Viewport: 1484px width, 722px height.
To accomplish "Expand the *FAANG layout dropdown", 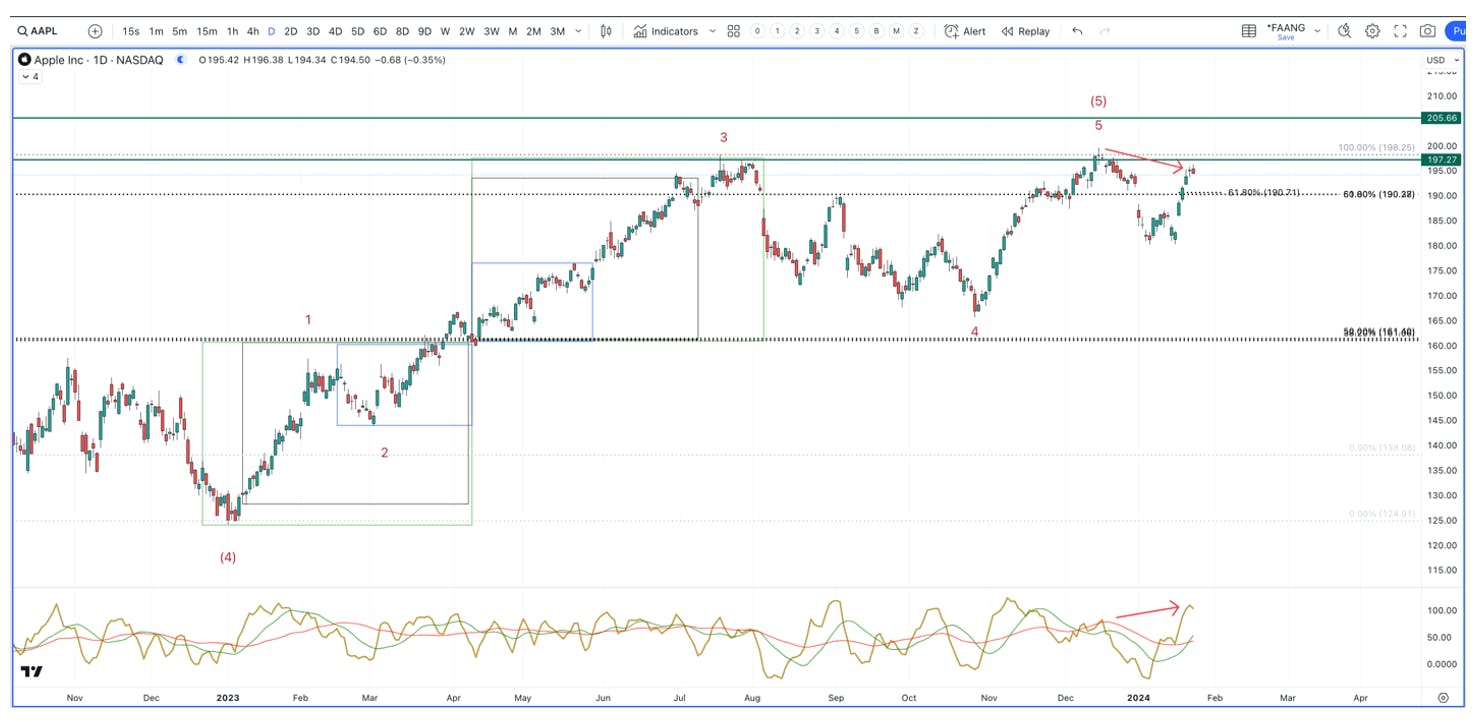I will click(1317, 31).
